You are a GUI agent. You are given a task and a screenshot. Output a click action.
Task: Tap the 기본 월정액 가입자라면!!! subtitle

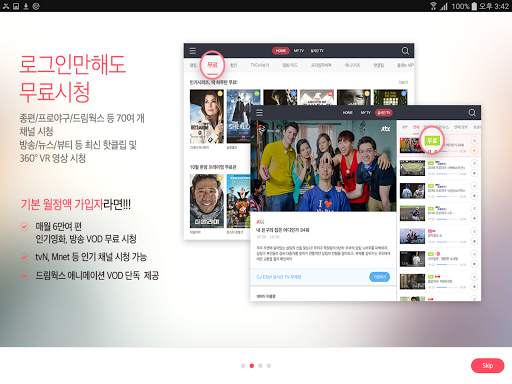76,204
